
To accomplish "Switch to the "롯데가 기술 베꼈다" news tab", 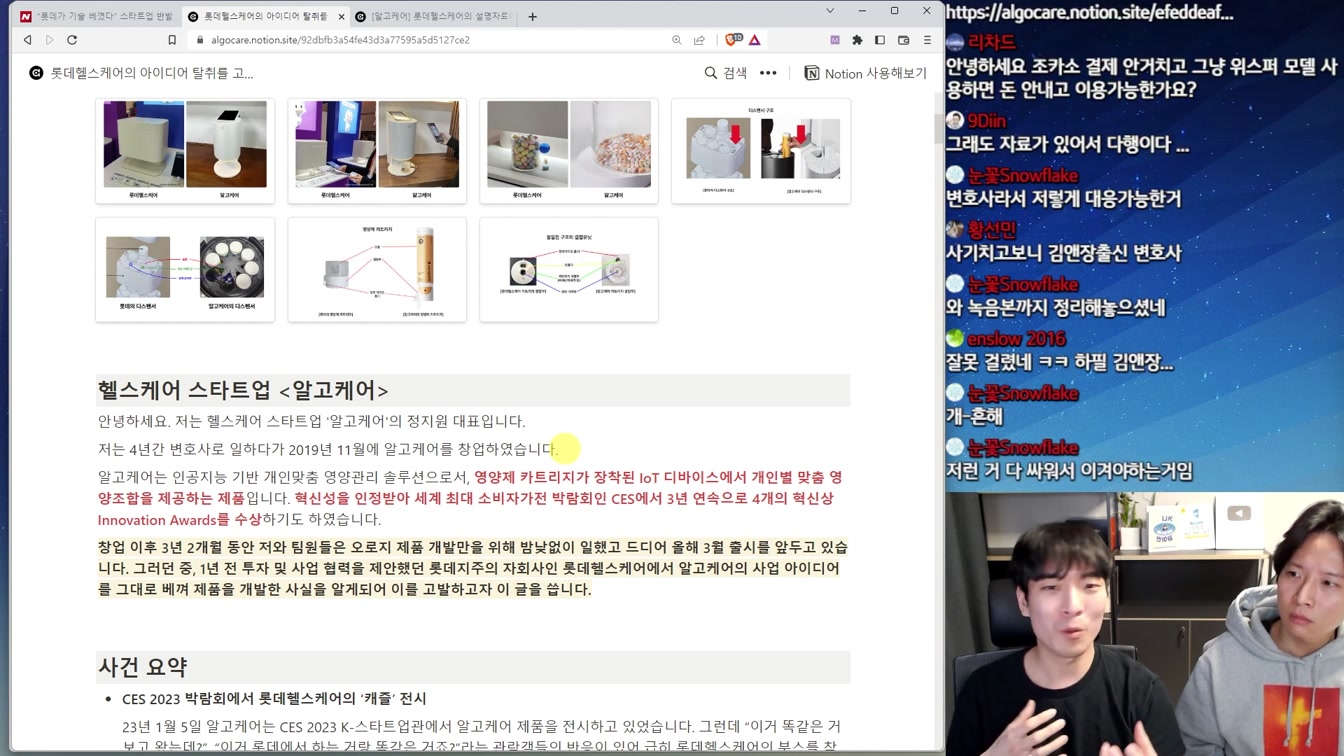I will [96, 16].
